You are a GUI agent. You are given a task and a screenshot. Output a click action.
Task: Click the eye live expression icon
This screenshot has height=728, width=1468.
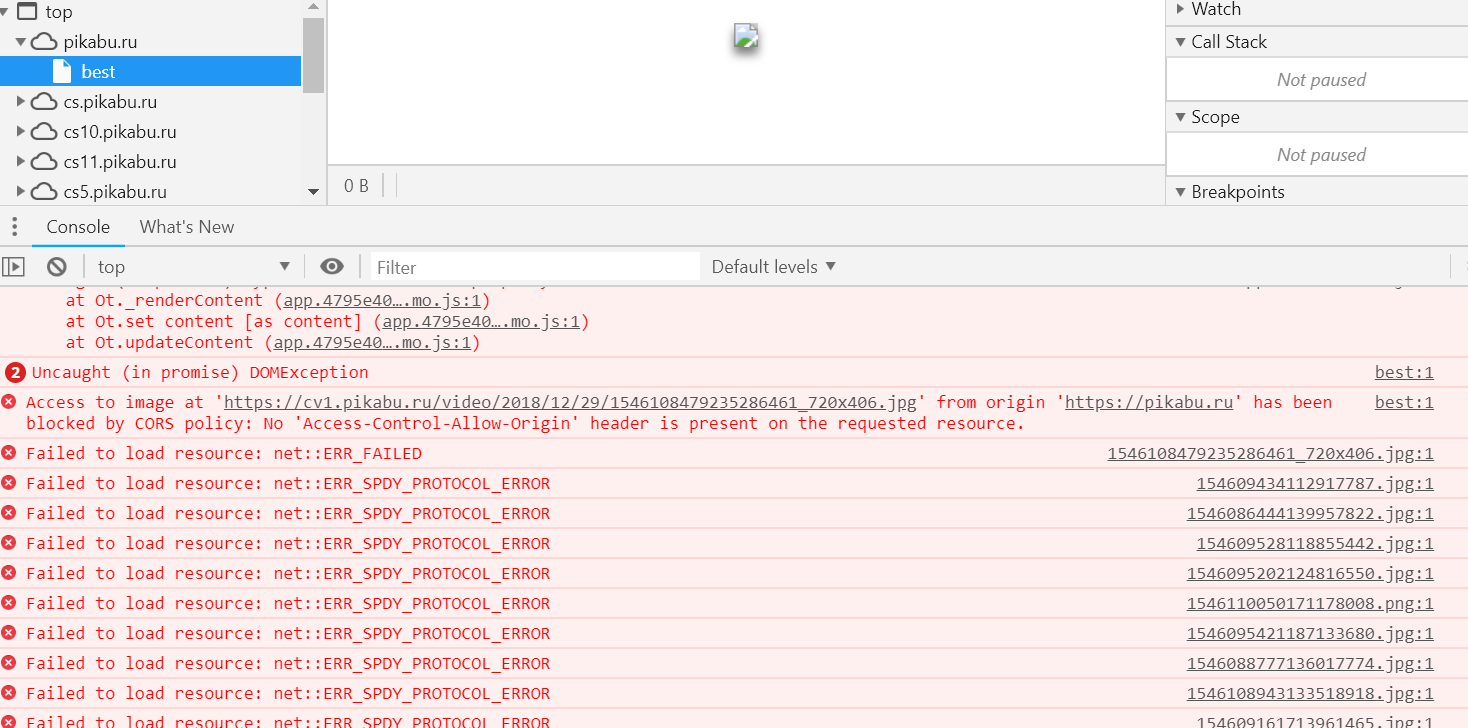tap(332, 267)
